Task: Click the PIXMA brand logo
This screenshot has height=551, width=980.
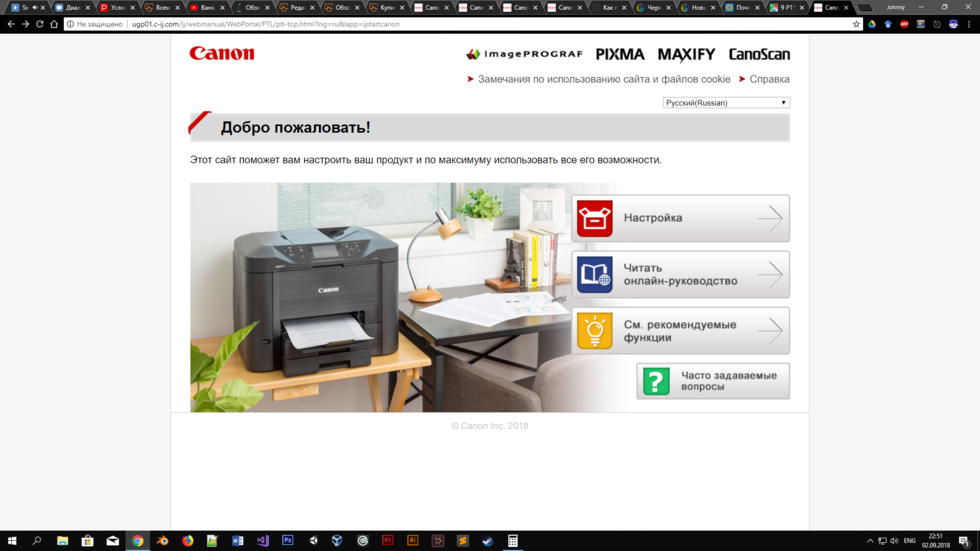Action: tap(620, 54)
